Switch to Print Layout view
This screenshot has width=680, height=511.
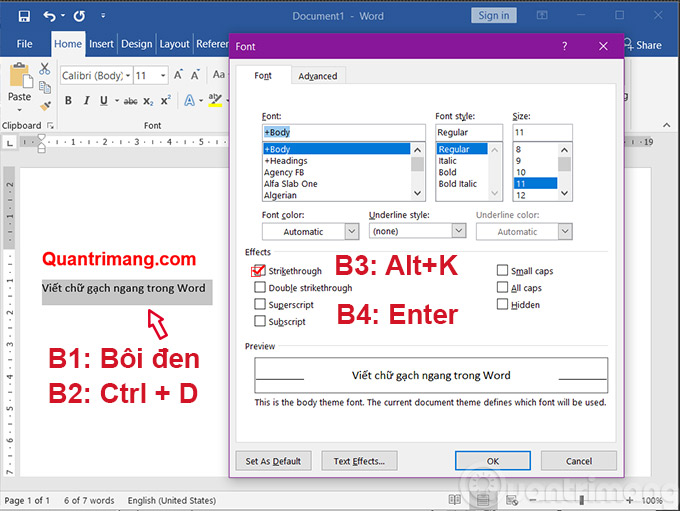point(483,500)
